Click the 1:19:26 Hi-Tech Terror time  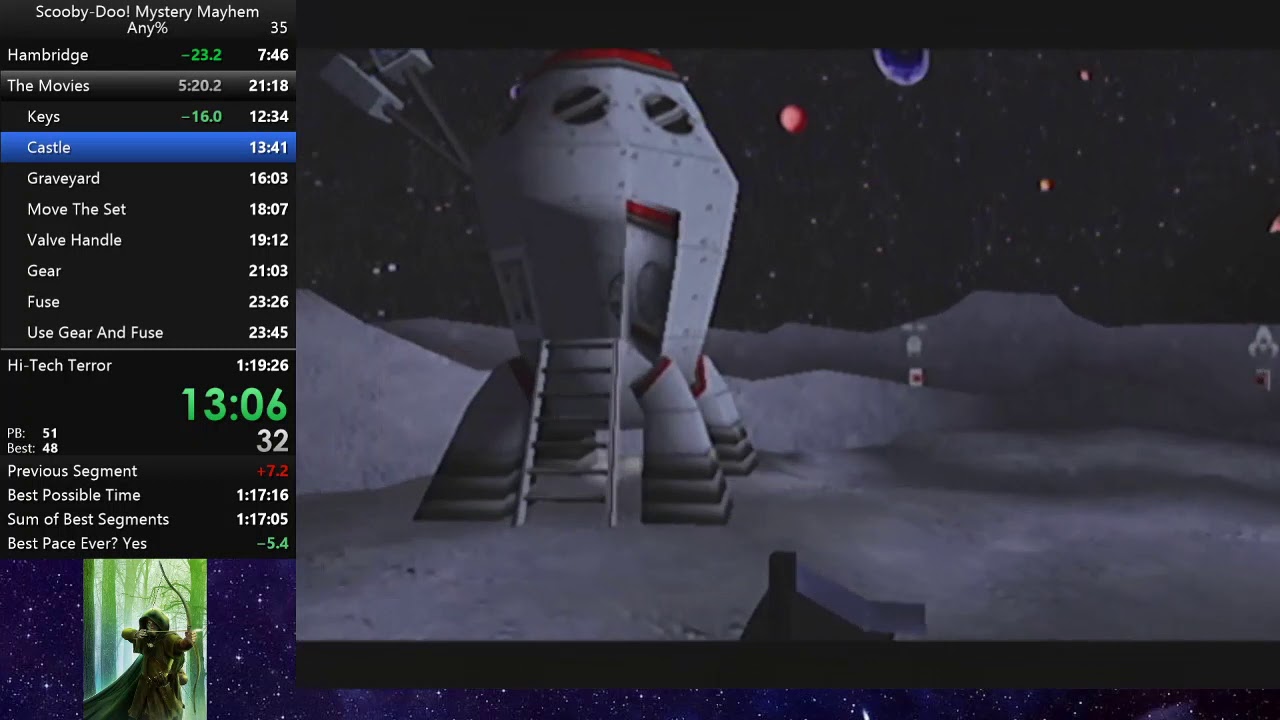click(x=262, y=366)
